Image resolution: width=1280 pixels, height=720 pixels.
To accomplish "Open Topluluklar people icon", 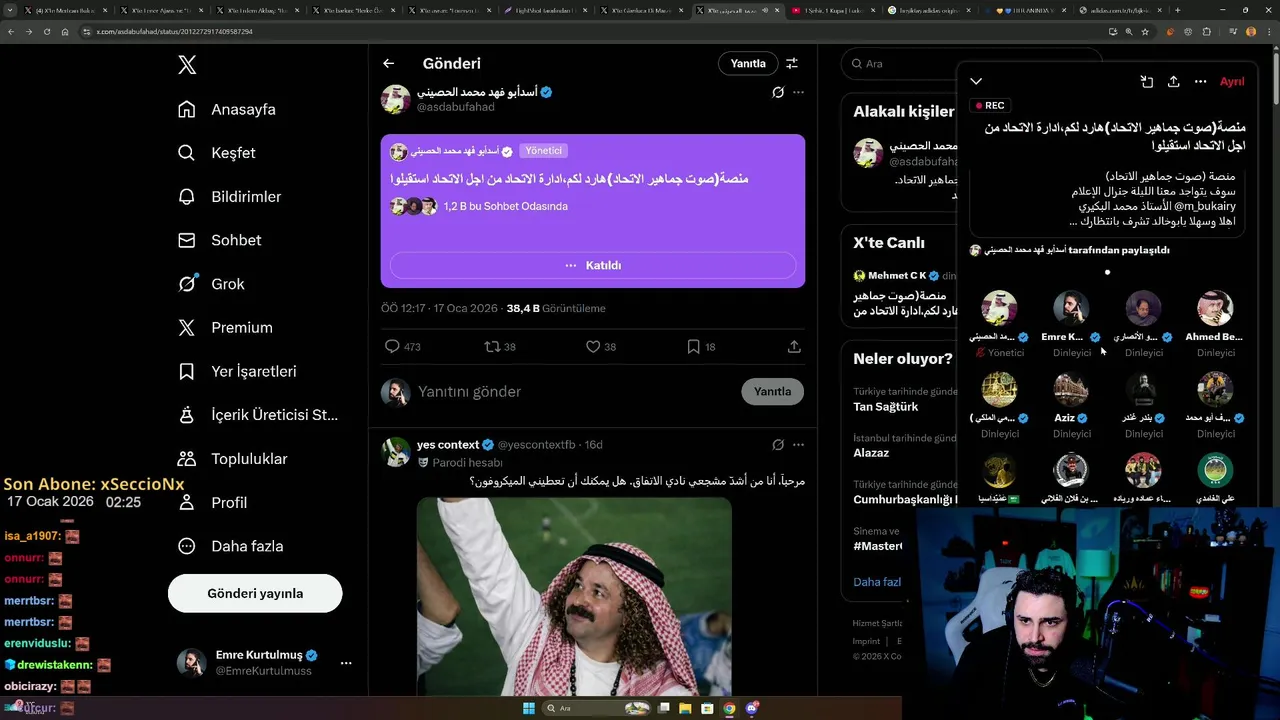I will coord(187,458).
